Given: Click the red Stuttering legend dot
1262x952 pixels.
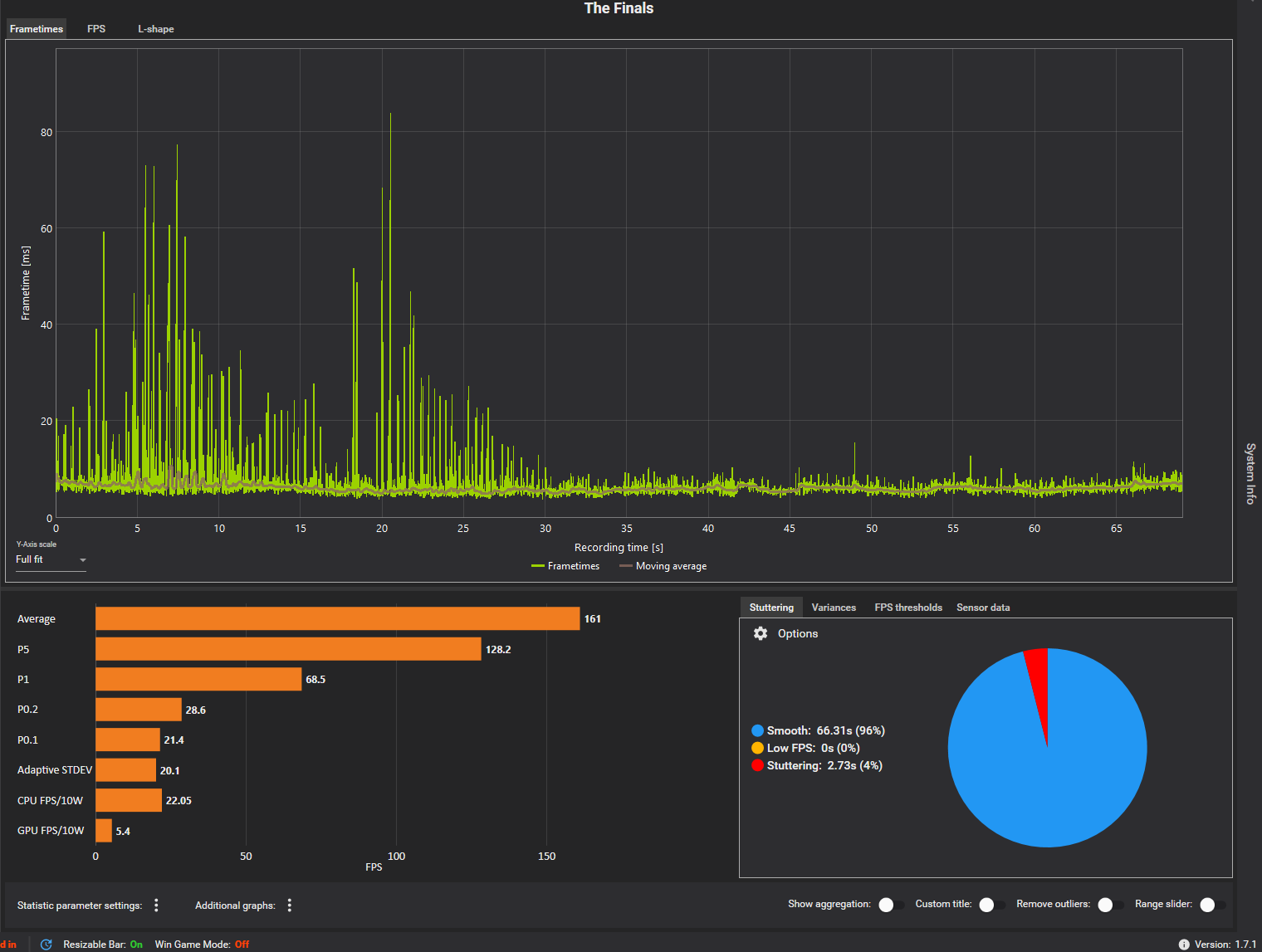Looking at the screenshot, I should 757,765.
